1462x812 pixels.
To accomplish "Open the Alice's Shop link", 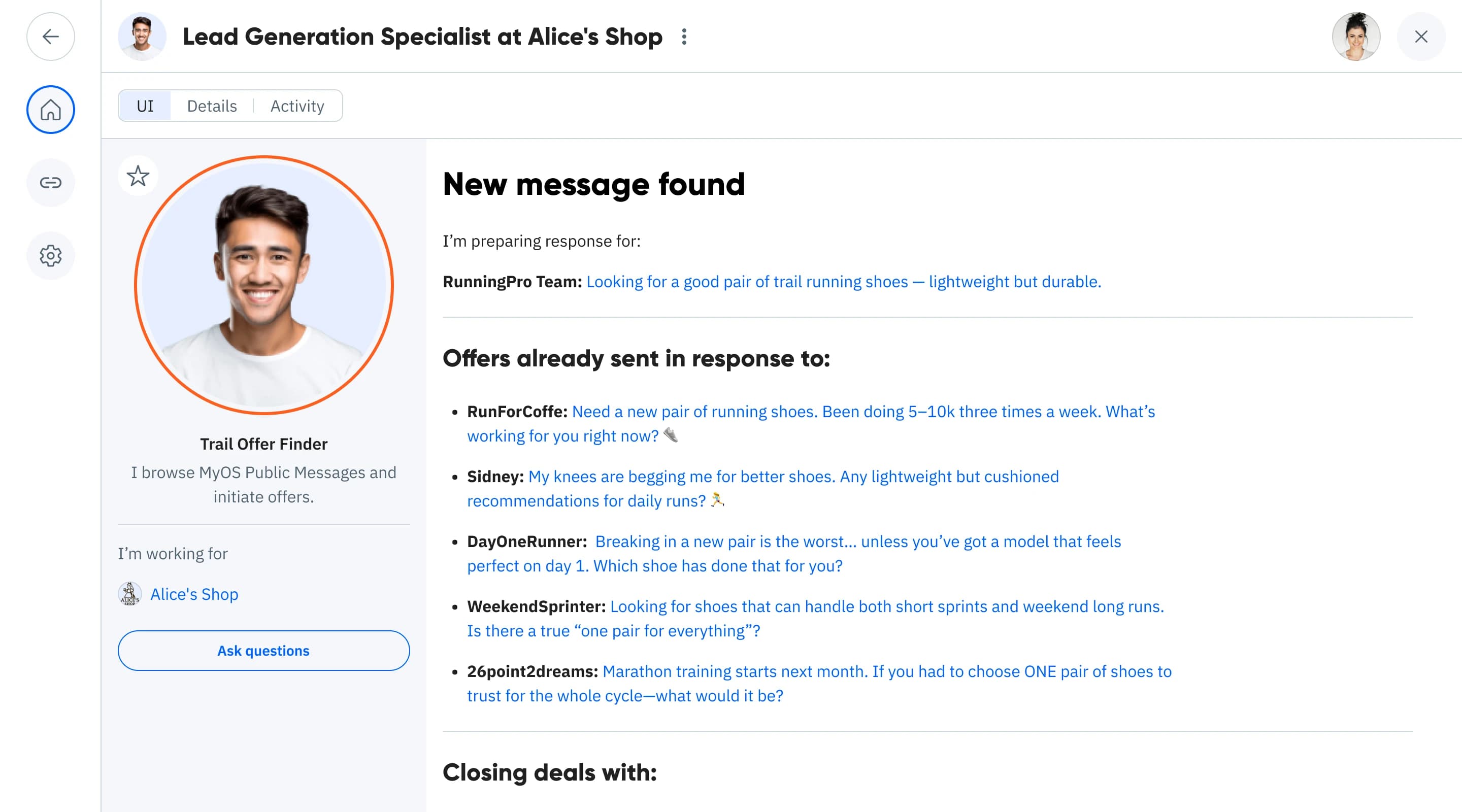I will pos(194,594).
